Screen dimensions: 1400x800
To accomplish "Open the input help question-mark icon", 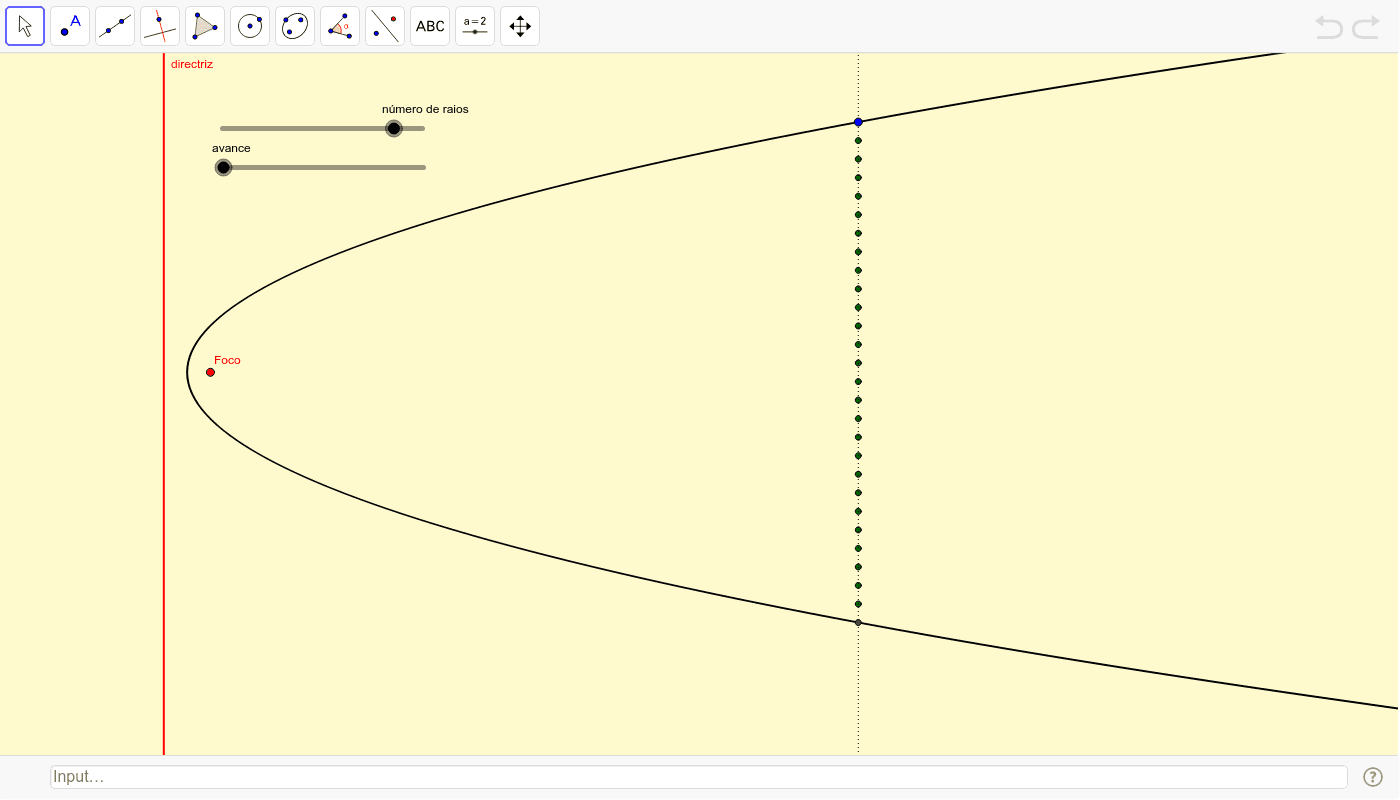I will 1373,777.
